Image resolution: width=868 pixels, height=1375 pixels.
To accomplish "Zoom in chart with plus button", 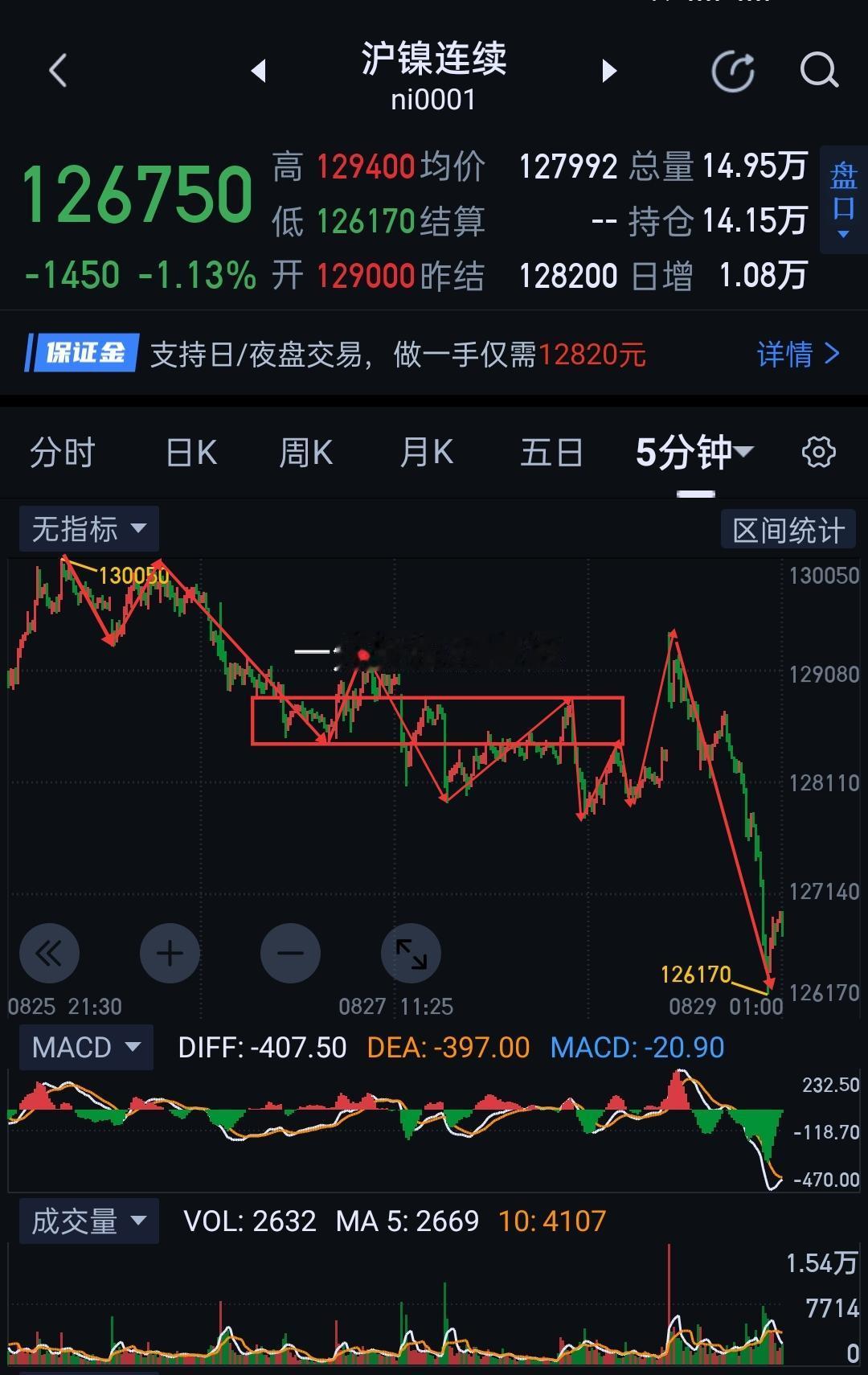I will pos(170,954).
